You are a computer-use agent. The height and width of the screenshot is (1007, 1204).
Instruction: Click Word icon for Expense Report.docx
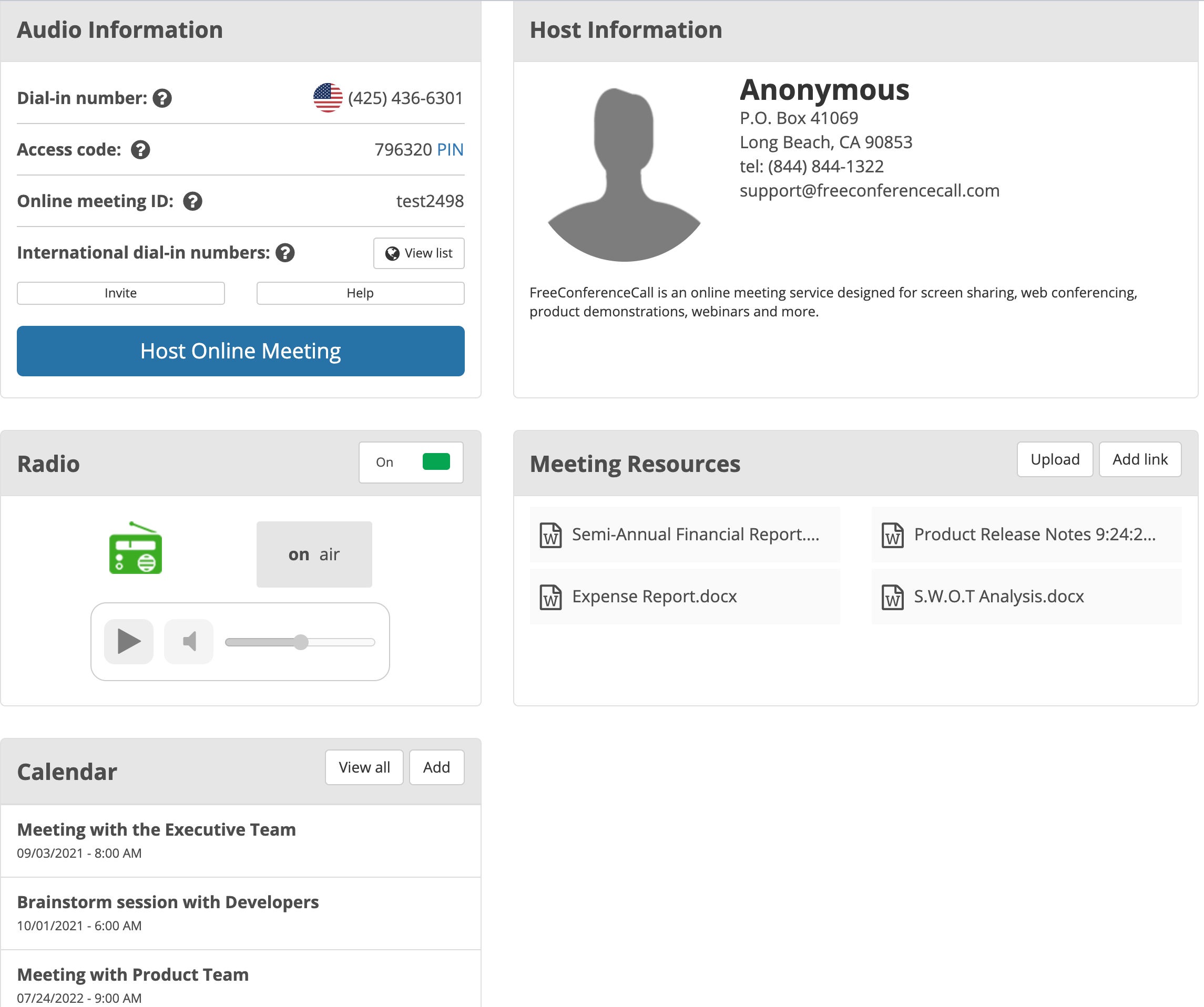[x=550, y=597]
